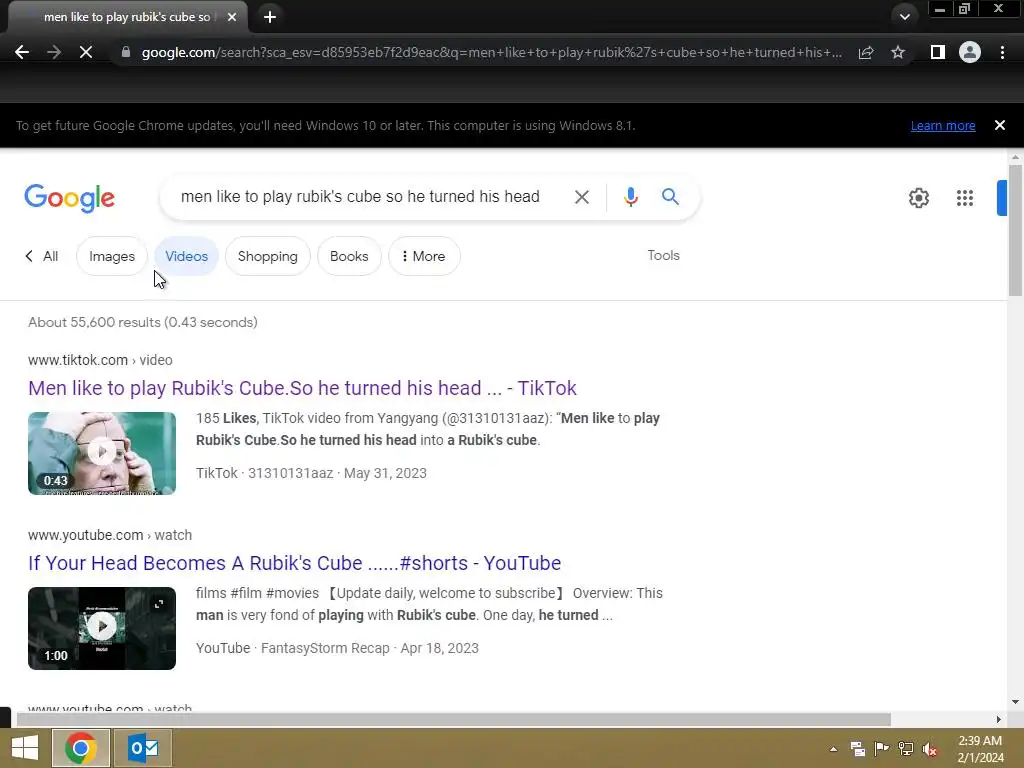Image resolution: width=1024 pixels, height=768 pixels.
Task: Play the 1:00 YouTube video thumbnail
Action: click(102, 628)
